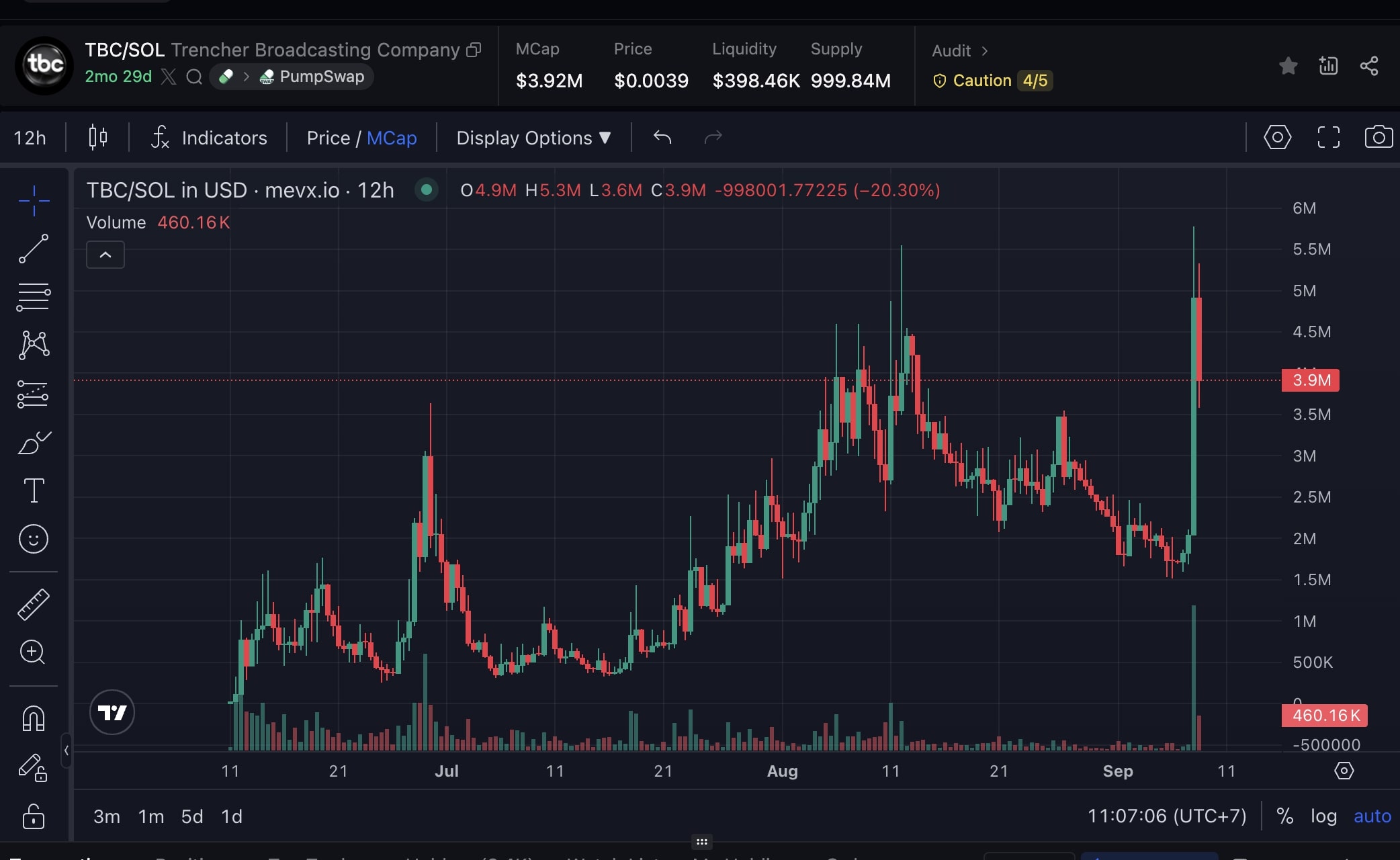The width and height of the screenshot is (1400, 860).
Task: Select the 5d time range
Action: [191, 816]
